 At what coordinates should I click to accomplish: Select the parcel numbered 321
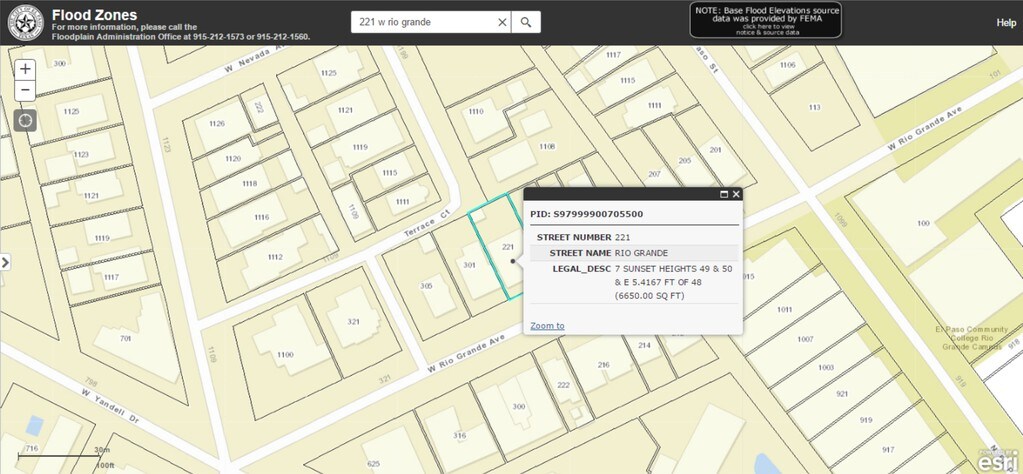click(352, 321)
